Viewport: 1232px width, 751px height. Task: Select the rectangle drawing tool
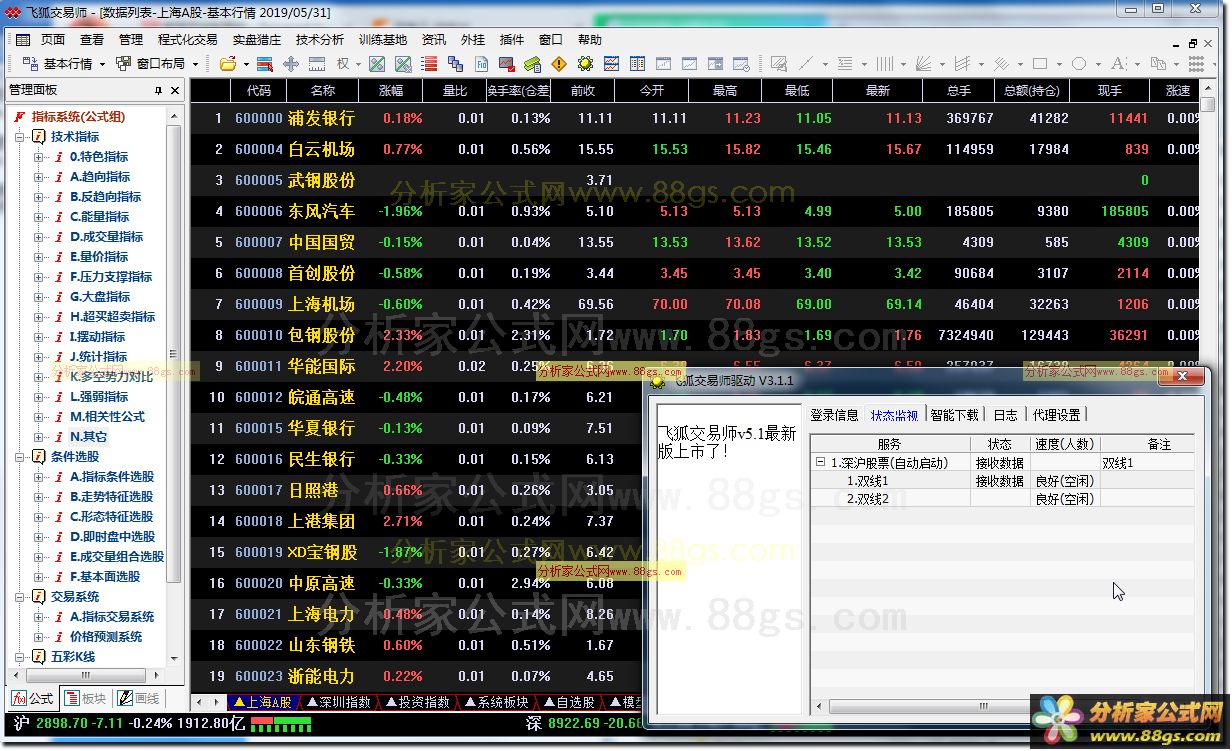click(1040, 64)
